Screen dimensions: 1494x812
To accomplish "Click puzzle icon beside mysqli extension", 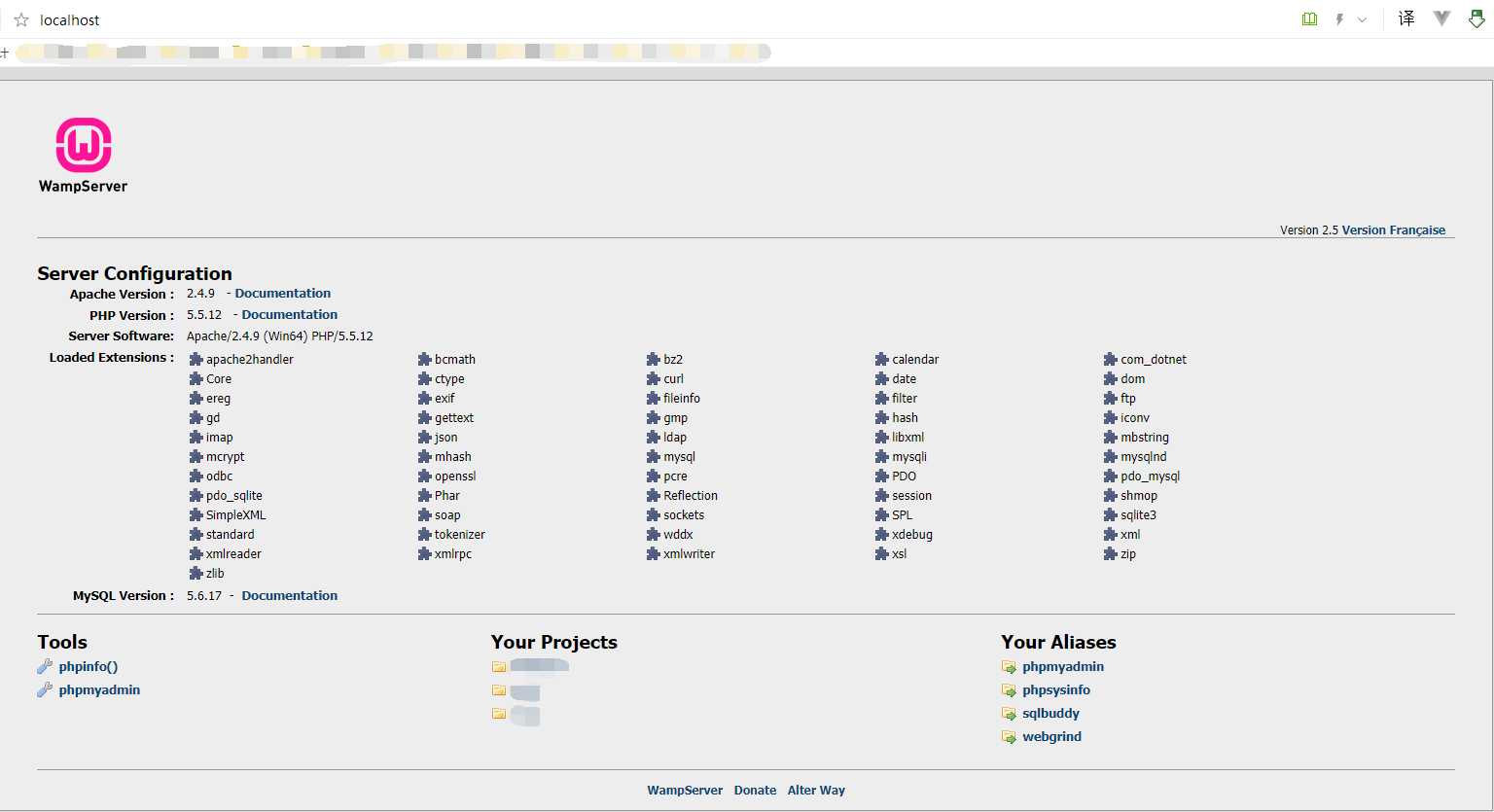I will [x=882, y=457].
